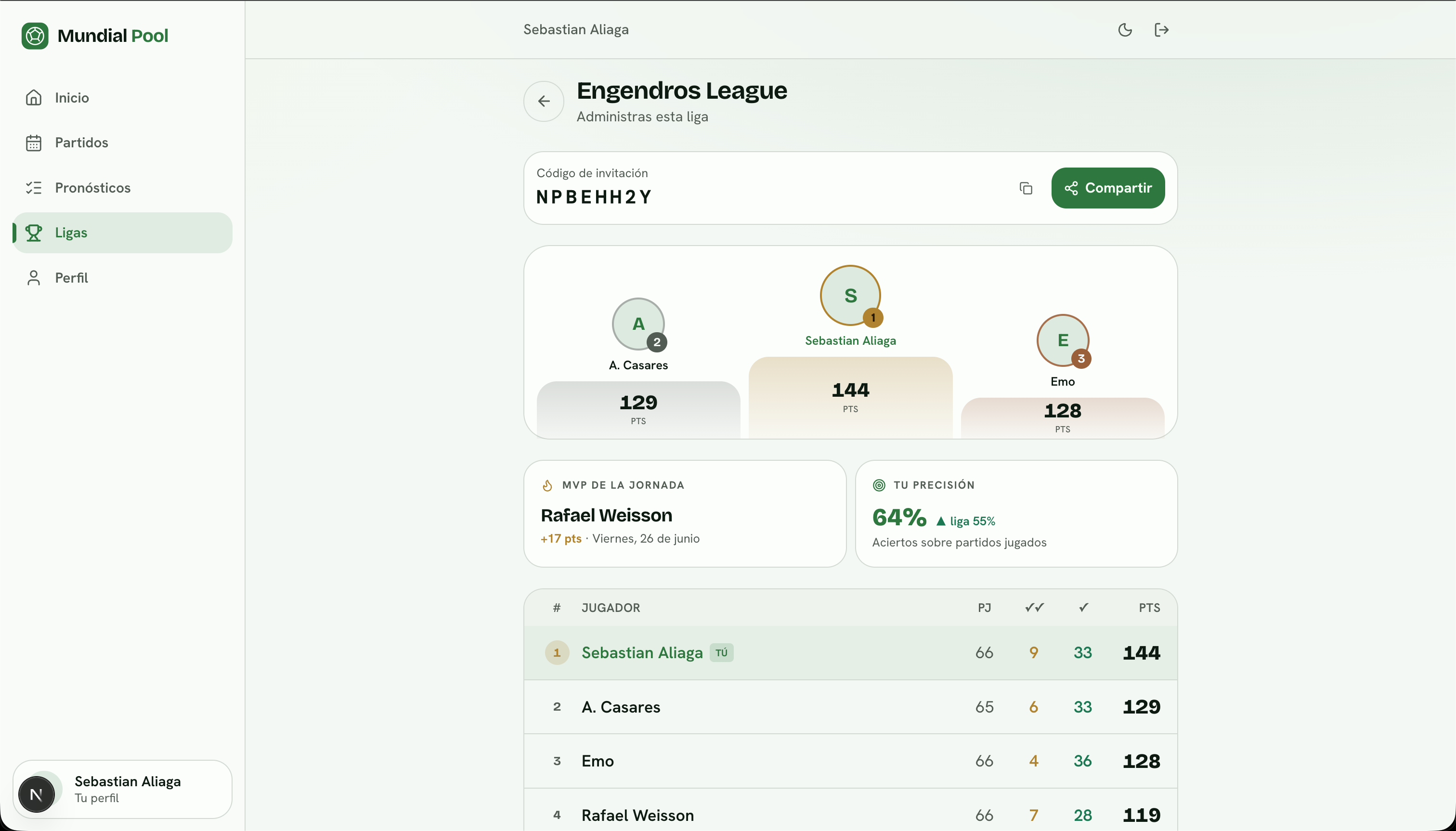Click the 119 points in Rafael Weisson row
Image resolution: width=1456 pixels, height=831 pixels.
[x=1141, y=815]
